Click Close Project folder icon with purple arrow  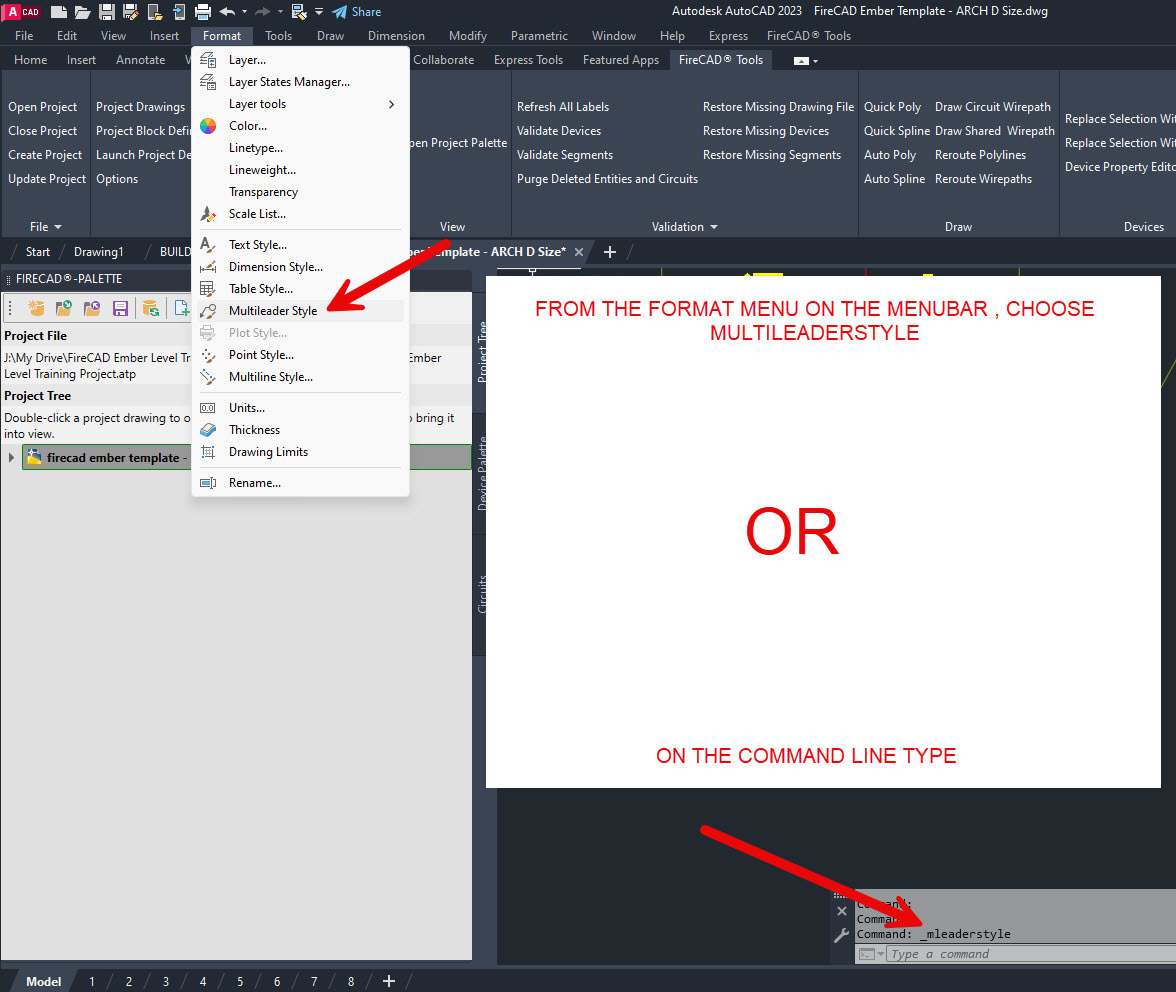pyautogui.click(x=92, y=307)
